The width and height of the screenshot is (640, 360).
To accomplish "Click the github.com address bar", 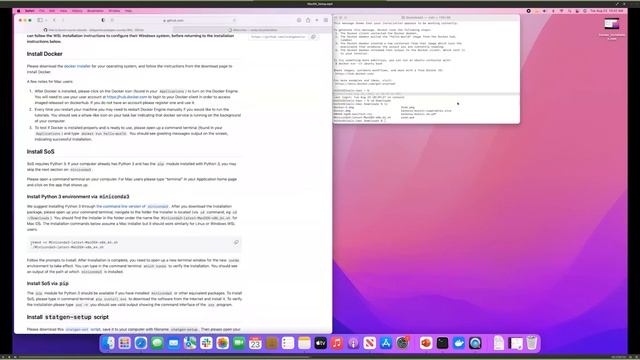I will (173, 20).
